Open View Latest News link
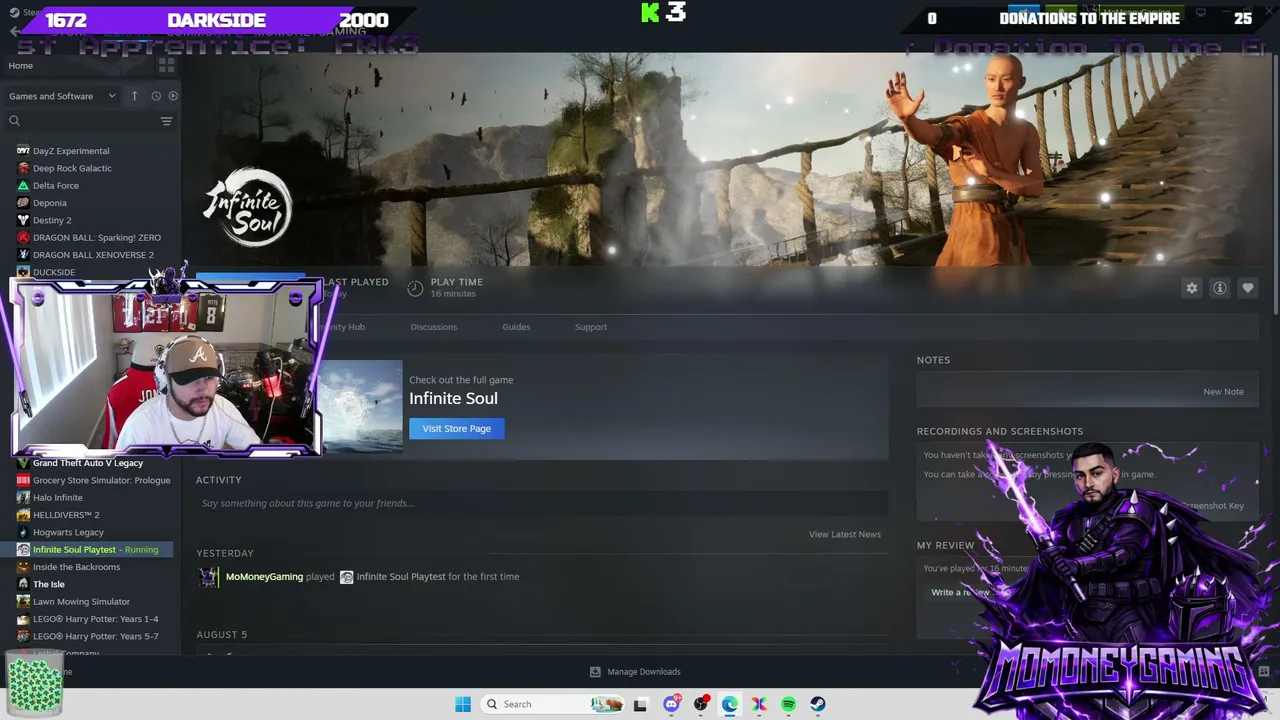The height and width of the screenshot is (720, 1280). pos(845,534)
